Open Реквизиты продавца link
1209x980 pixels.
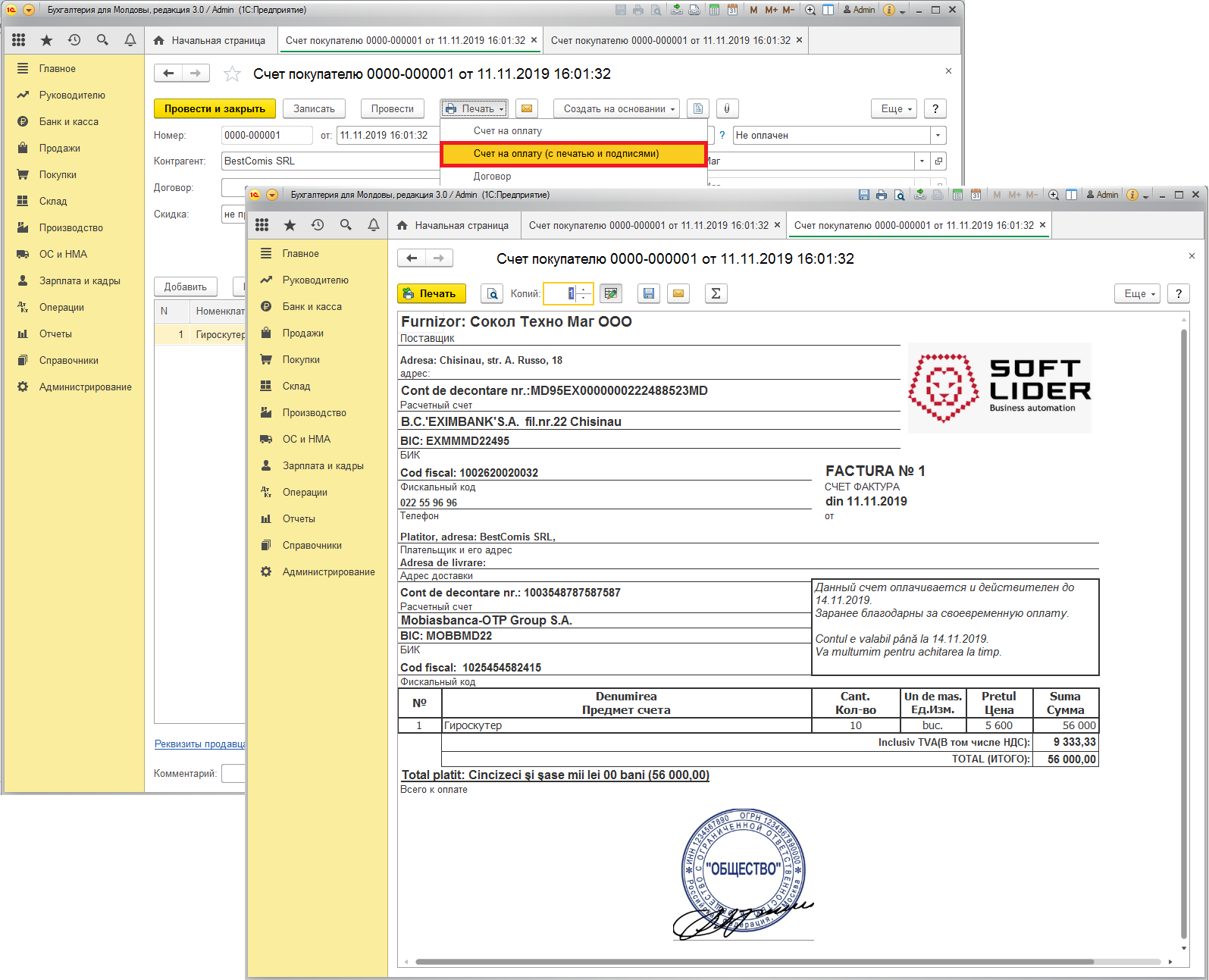[x=200, y=744]
